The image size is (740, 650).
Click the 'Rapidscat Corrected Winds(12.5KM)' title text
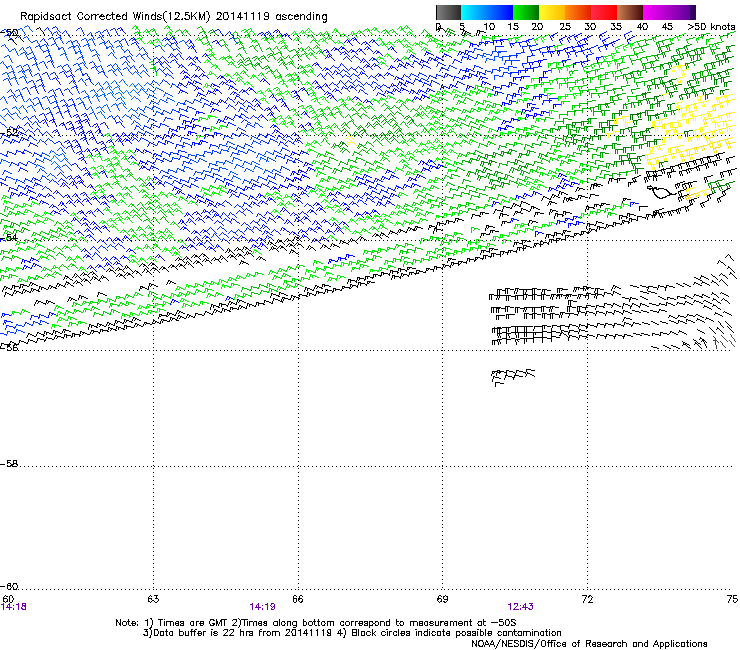[115, 17]
